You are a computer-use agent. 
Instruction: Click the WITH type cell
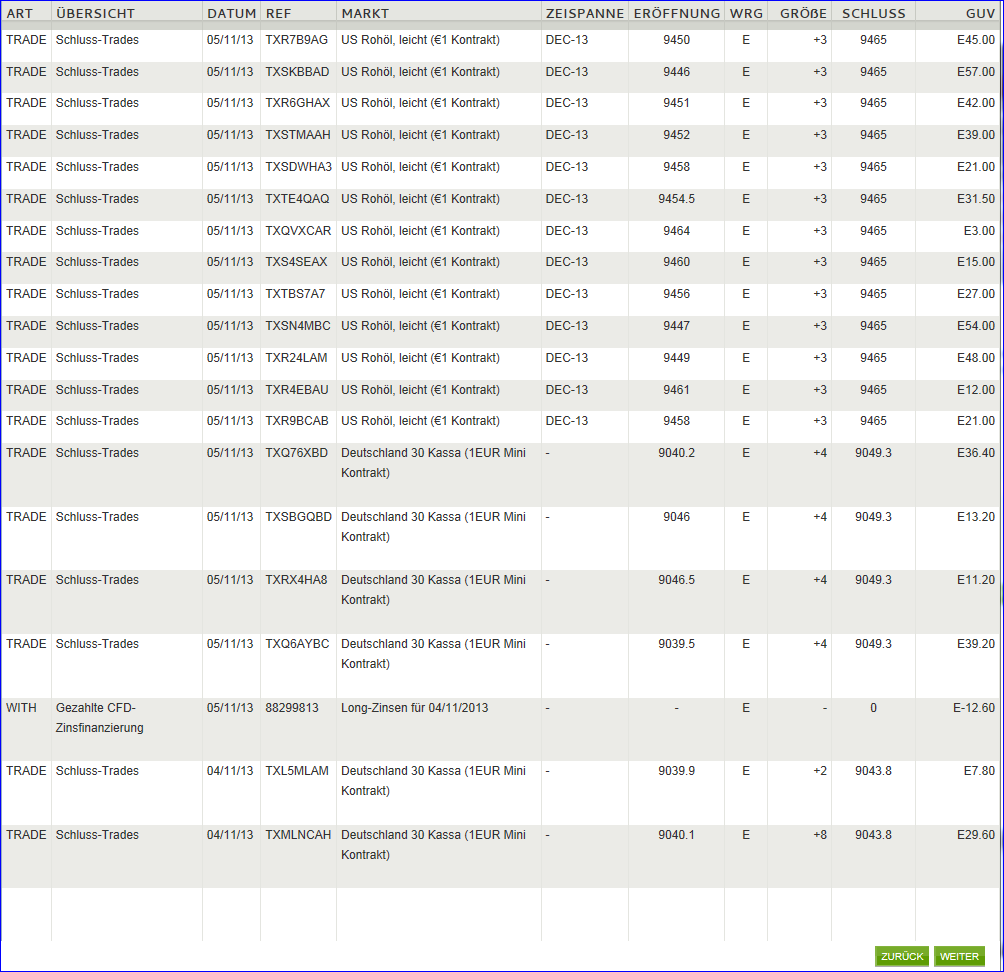coord(21,708)
